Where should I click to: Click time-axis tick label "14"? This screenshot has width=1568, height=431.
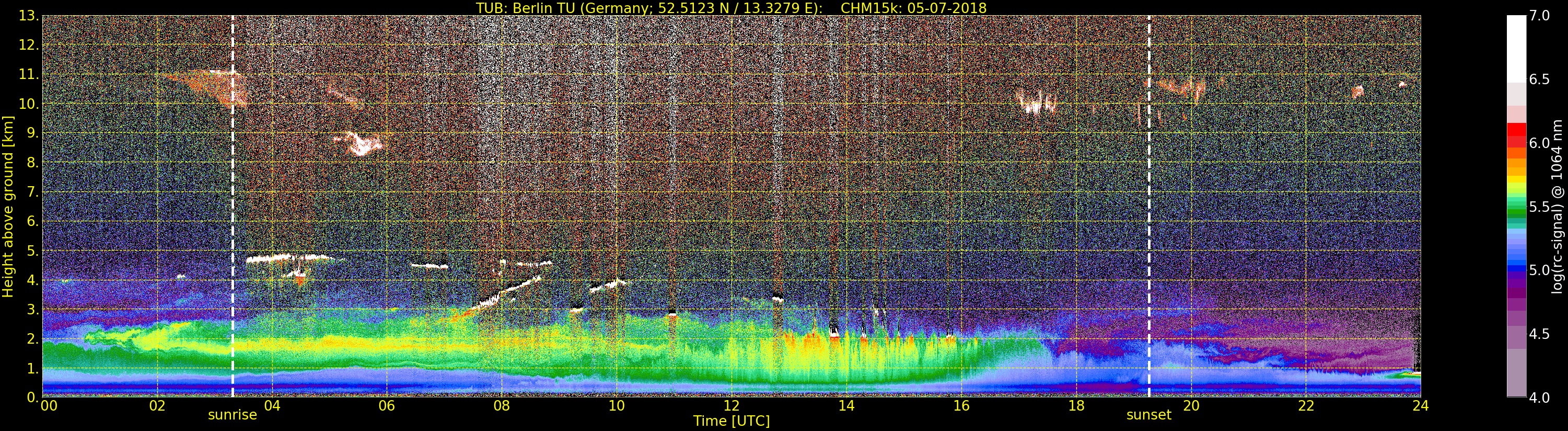tap(846, 406)
